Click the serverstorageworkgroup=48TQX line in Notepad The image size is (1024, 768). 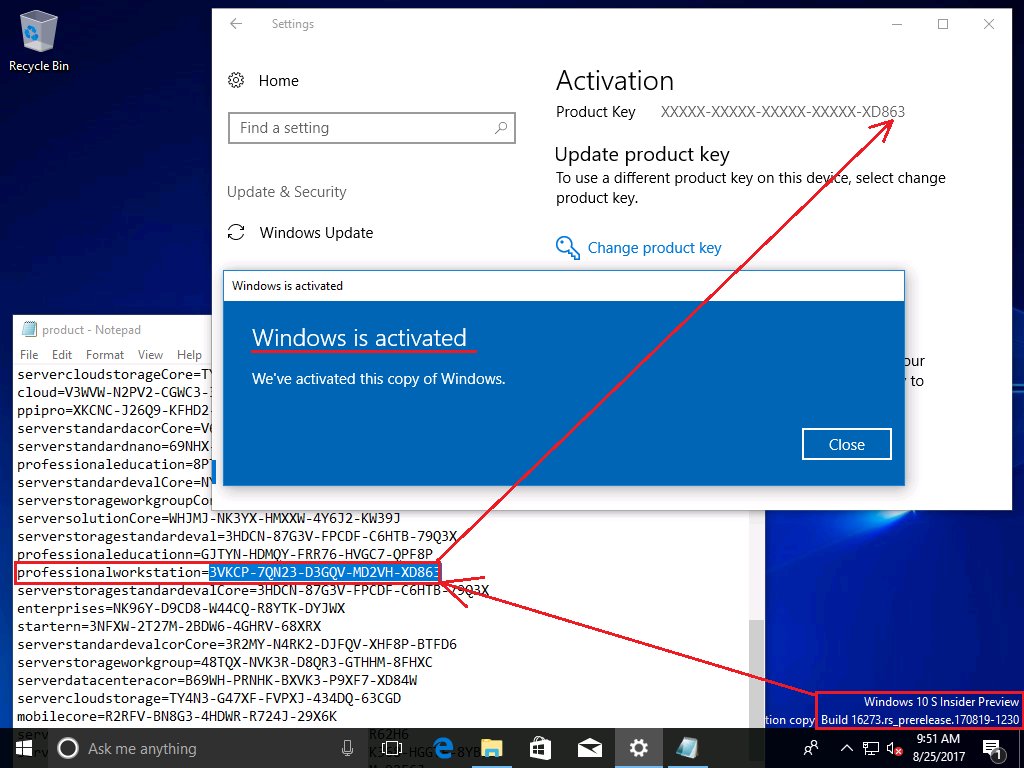click(x=225, y=662)
